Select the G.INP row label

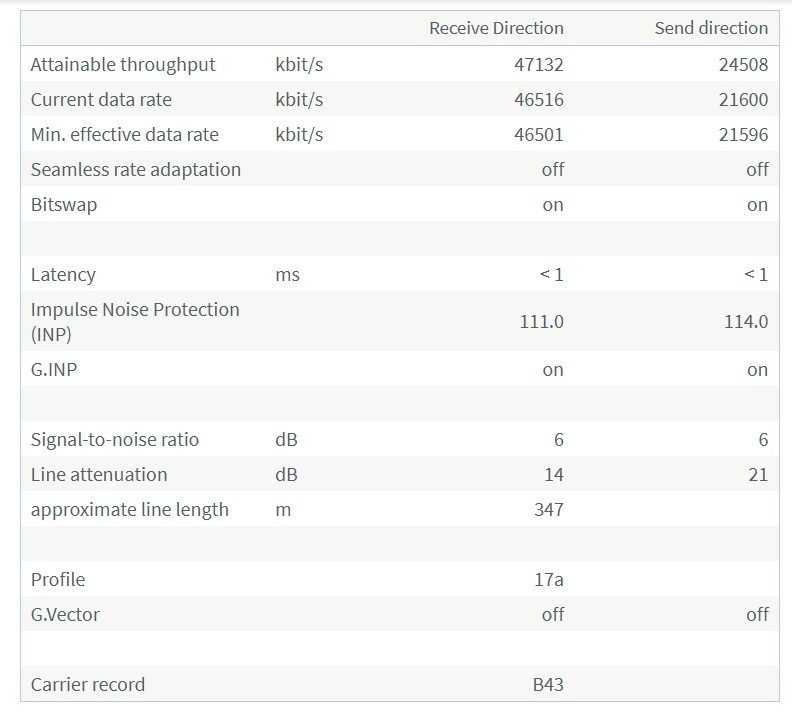[x=54, y=370]
